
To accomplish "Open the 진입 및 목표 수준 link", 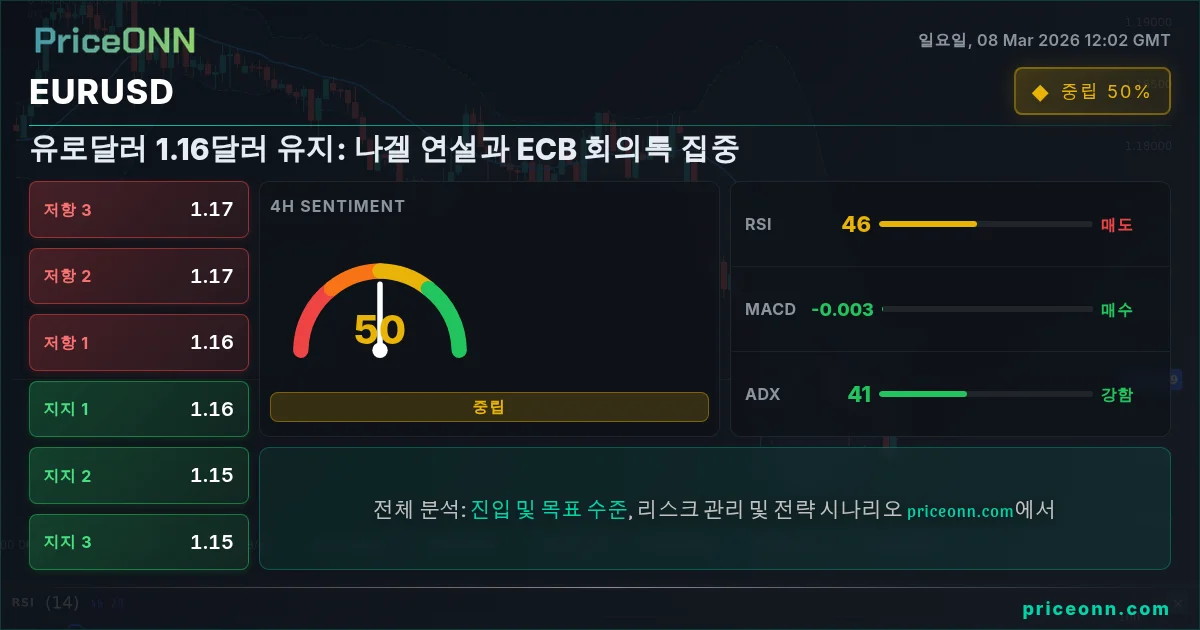I will click(549, 509).
